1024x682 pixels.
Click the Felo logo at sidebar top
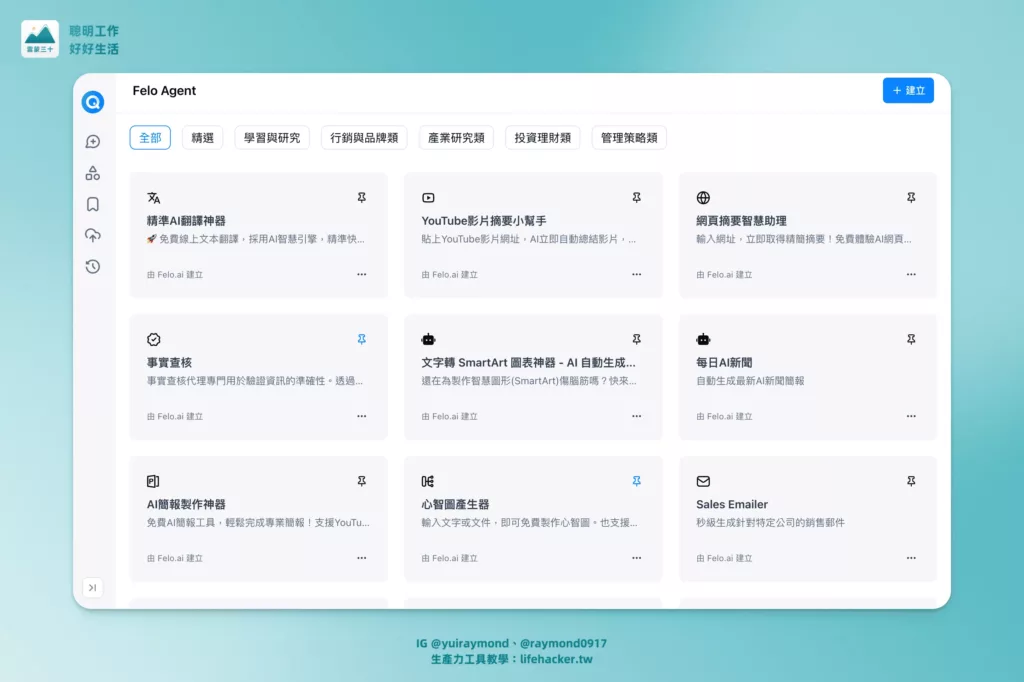click(x=92, y=101)
